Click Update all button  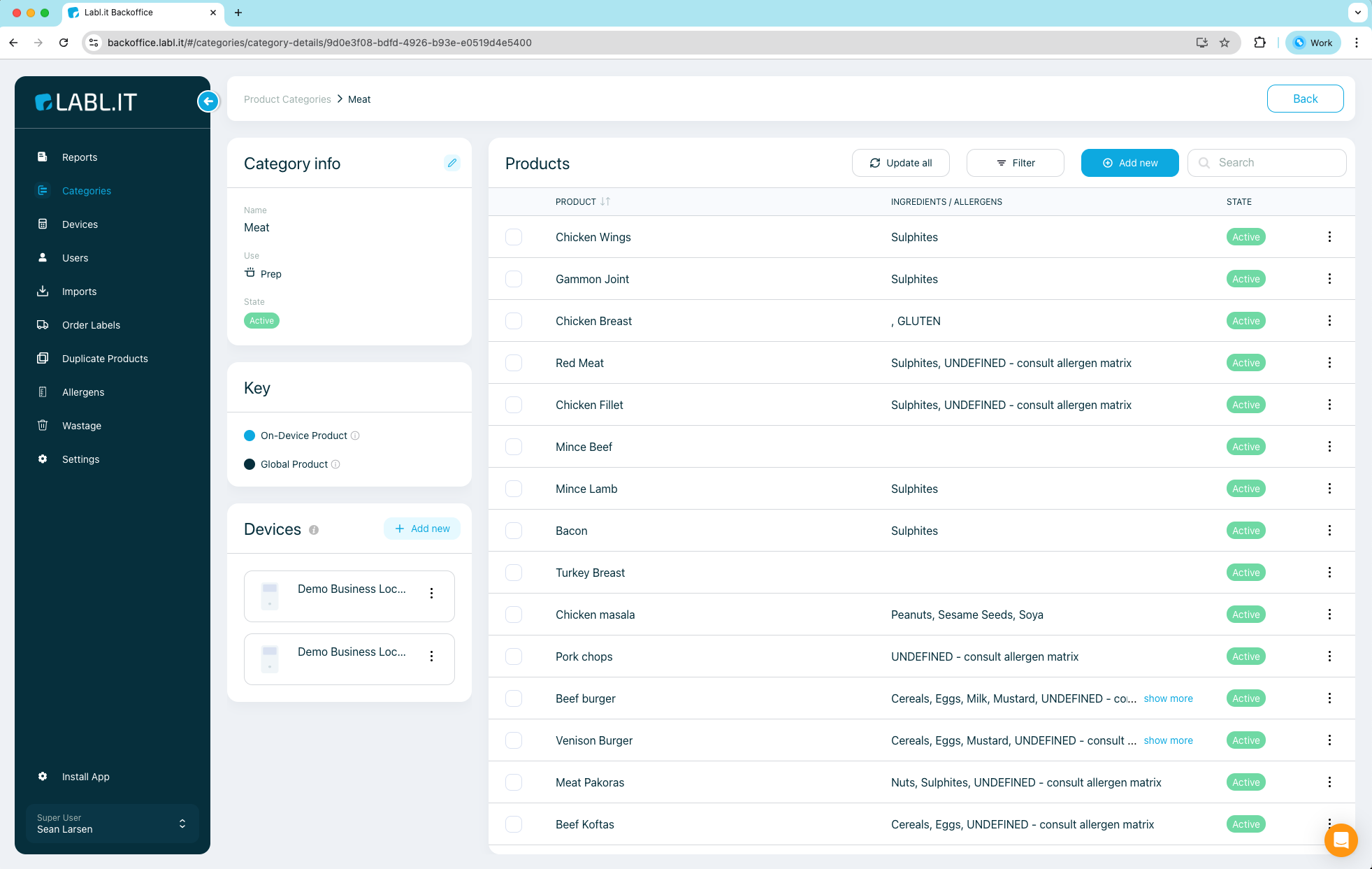900,163
